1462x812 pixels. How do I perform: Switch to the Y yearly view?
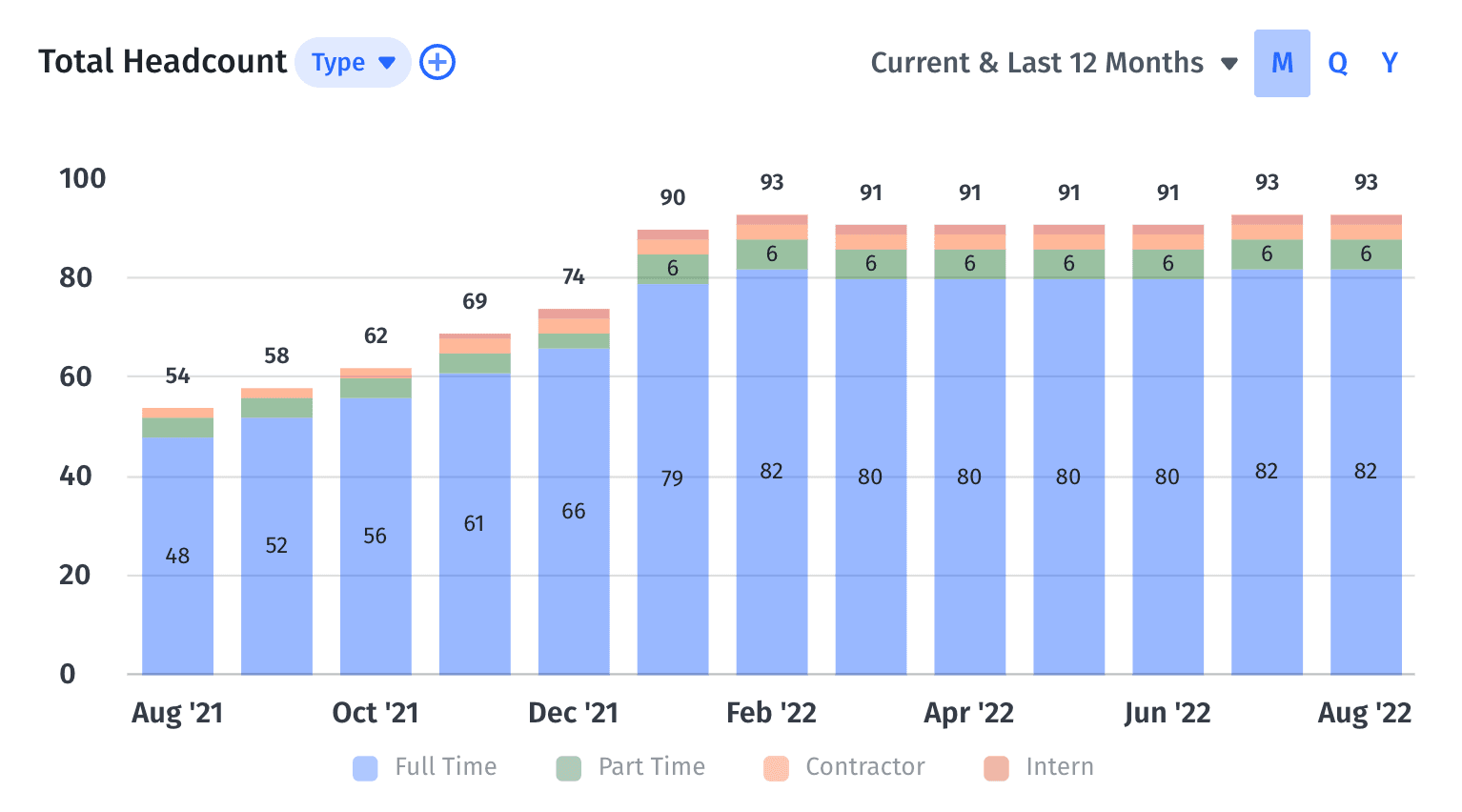pyautogui.click(x=1390, y=63)
